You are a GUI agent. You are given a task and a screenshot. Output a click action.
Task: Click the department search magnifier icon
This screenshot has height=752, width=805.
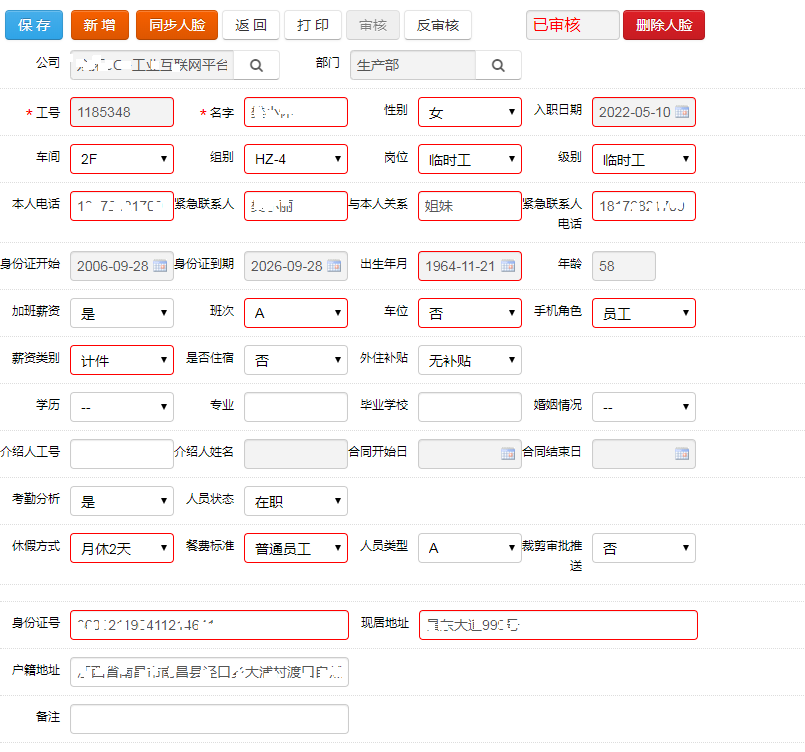tap(498, 65)
